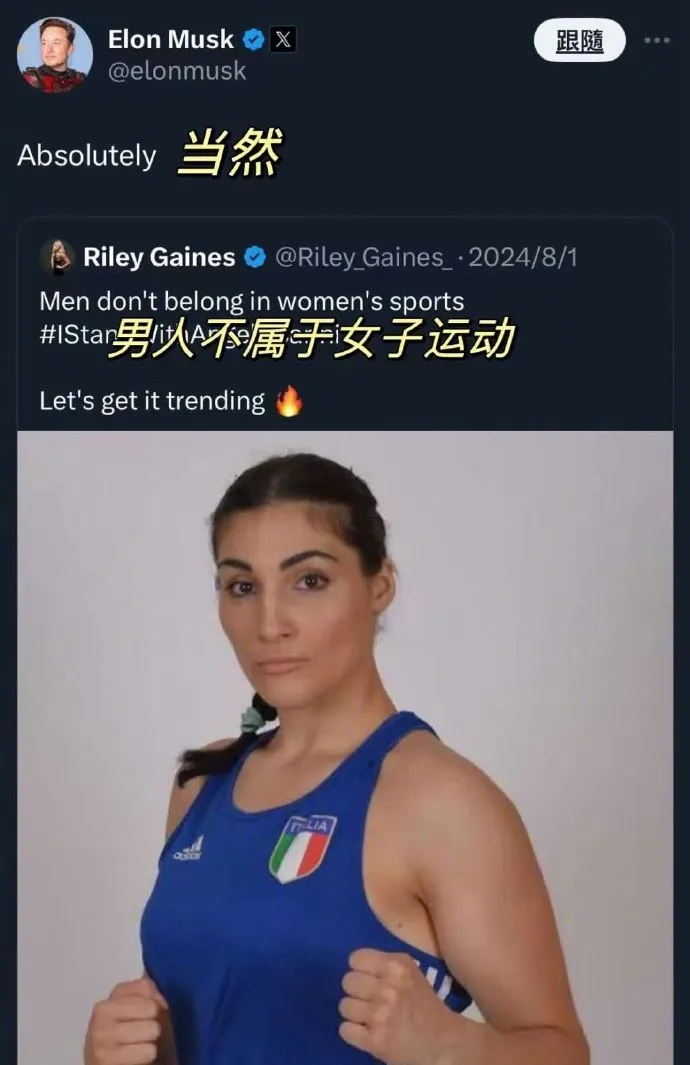Open the @elonmusk handle link

pyautogui.click(x=177, y=71)
